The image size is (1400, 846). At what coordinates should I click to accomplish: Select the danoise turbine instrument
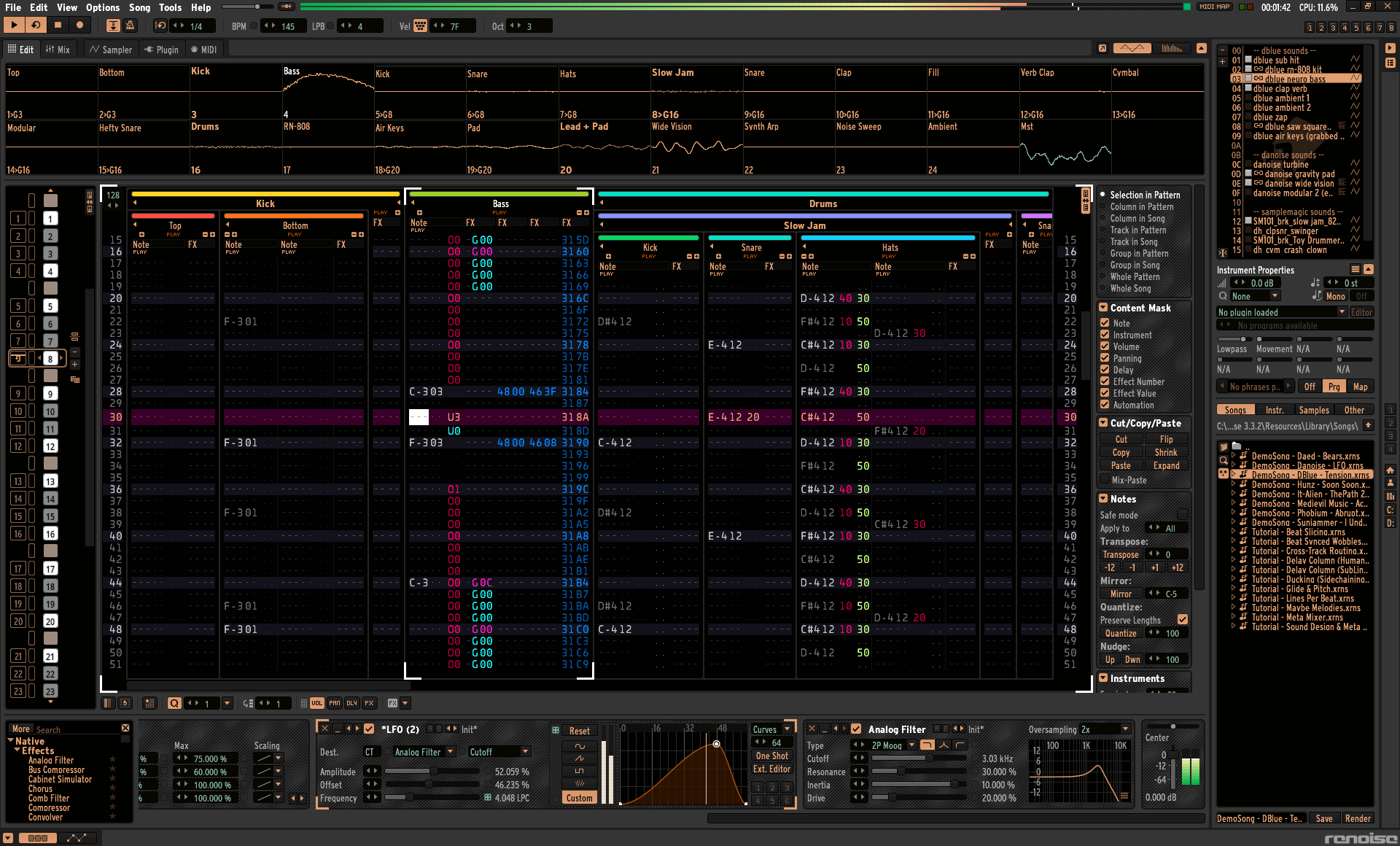[x=1280, y=164]
